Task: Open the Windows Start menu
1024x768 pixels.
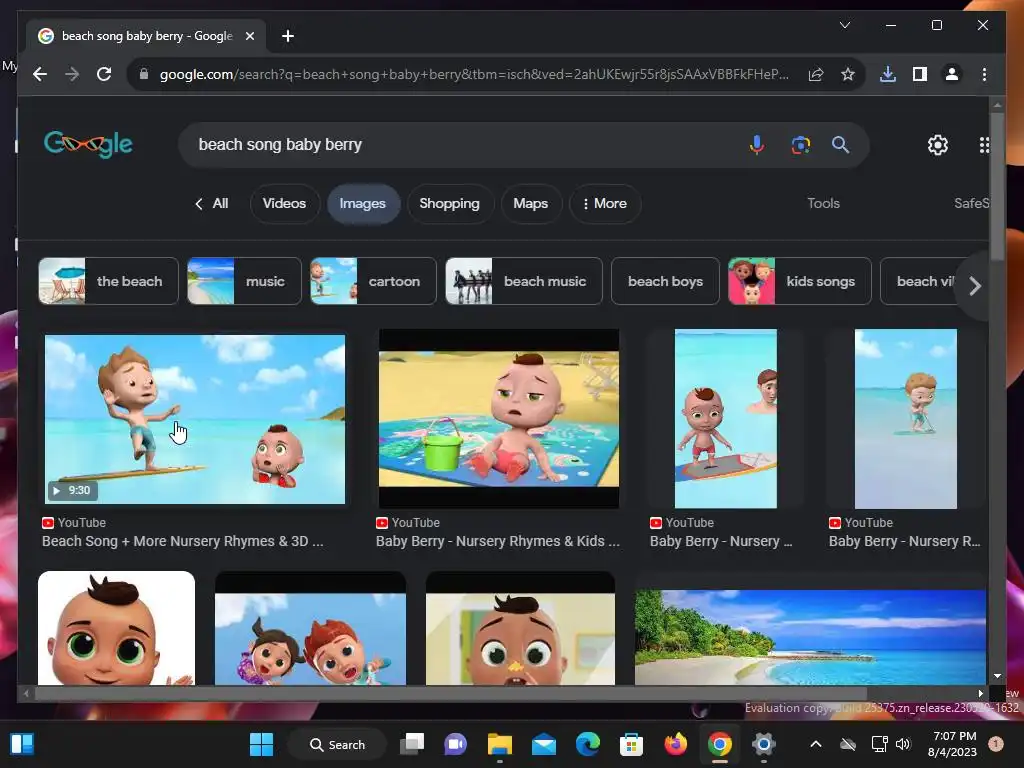Action: click(x=261, y=744)
